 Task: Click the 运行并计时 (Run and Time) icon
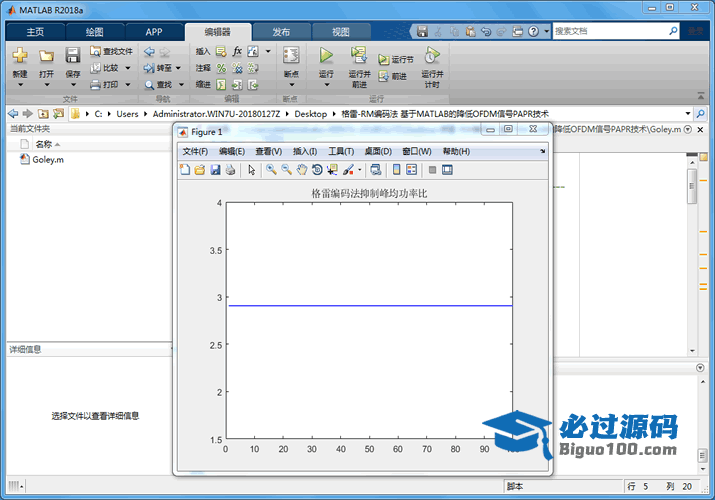click(x=432, y=55)
